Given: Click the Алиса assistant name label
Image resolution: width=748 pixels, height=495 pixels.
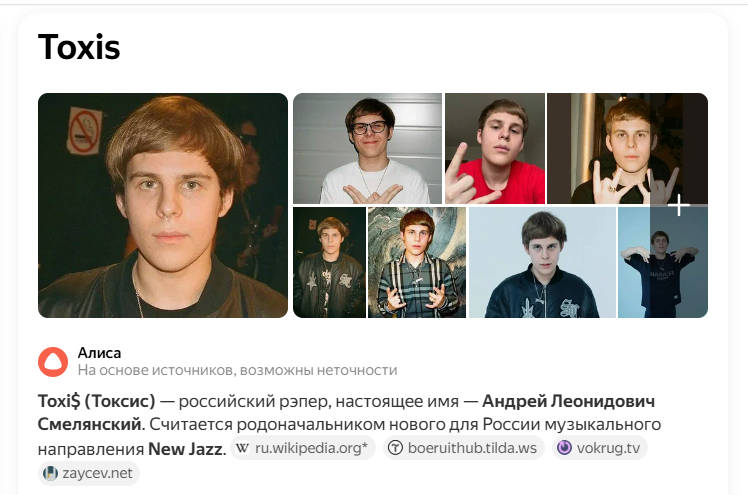Looking at the screenshot, I should coord(99,353).
